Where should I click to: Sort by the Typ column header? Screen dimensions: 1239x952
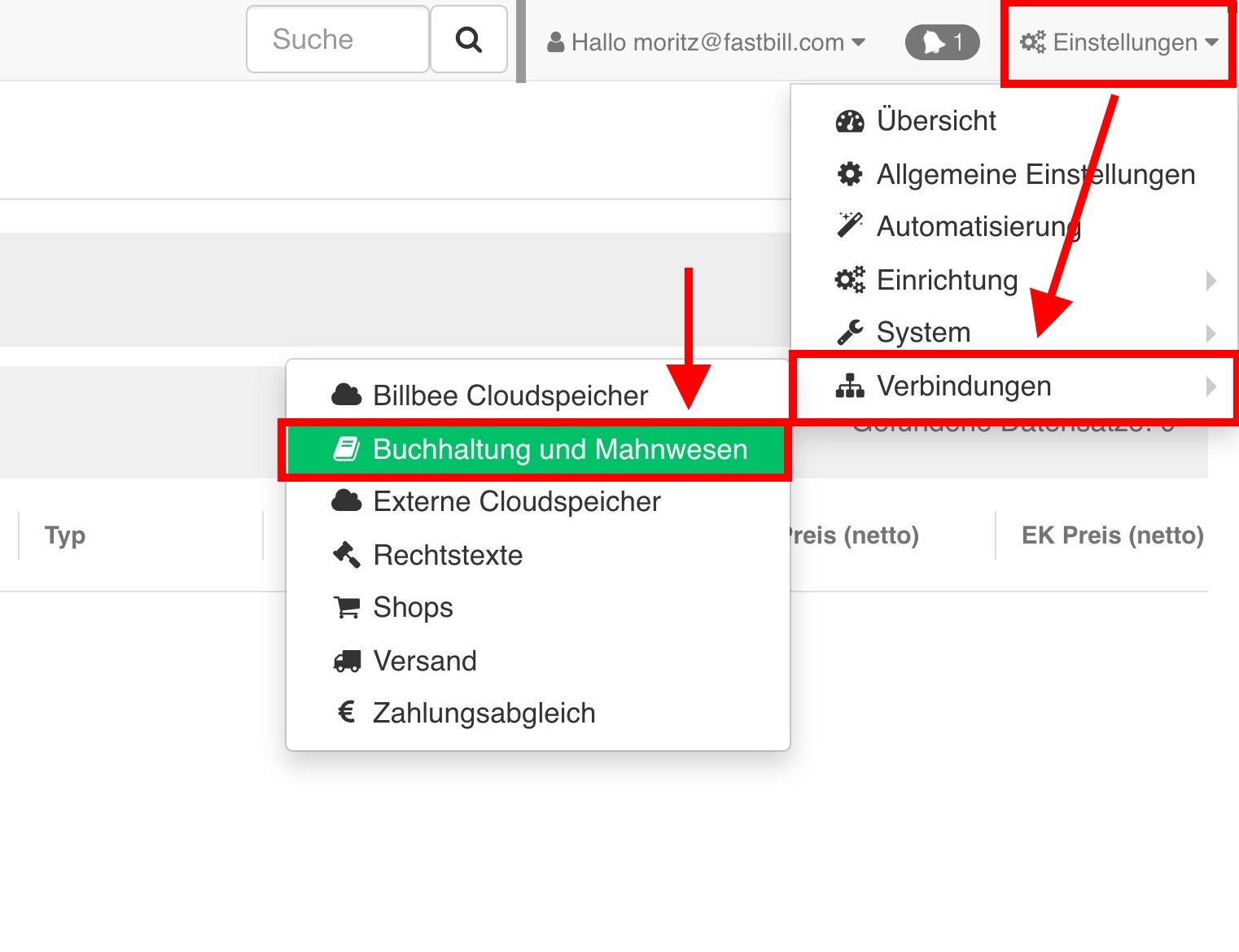click(x=65, y=535)
